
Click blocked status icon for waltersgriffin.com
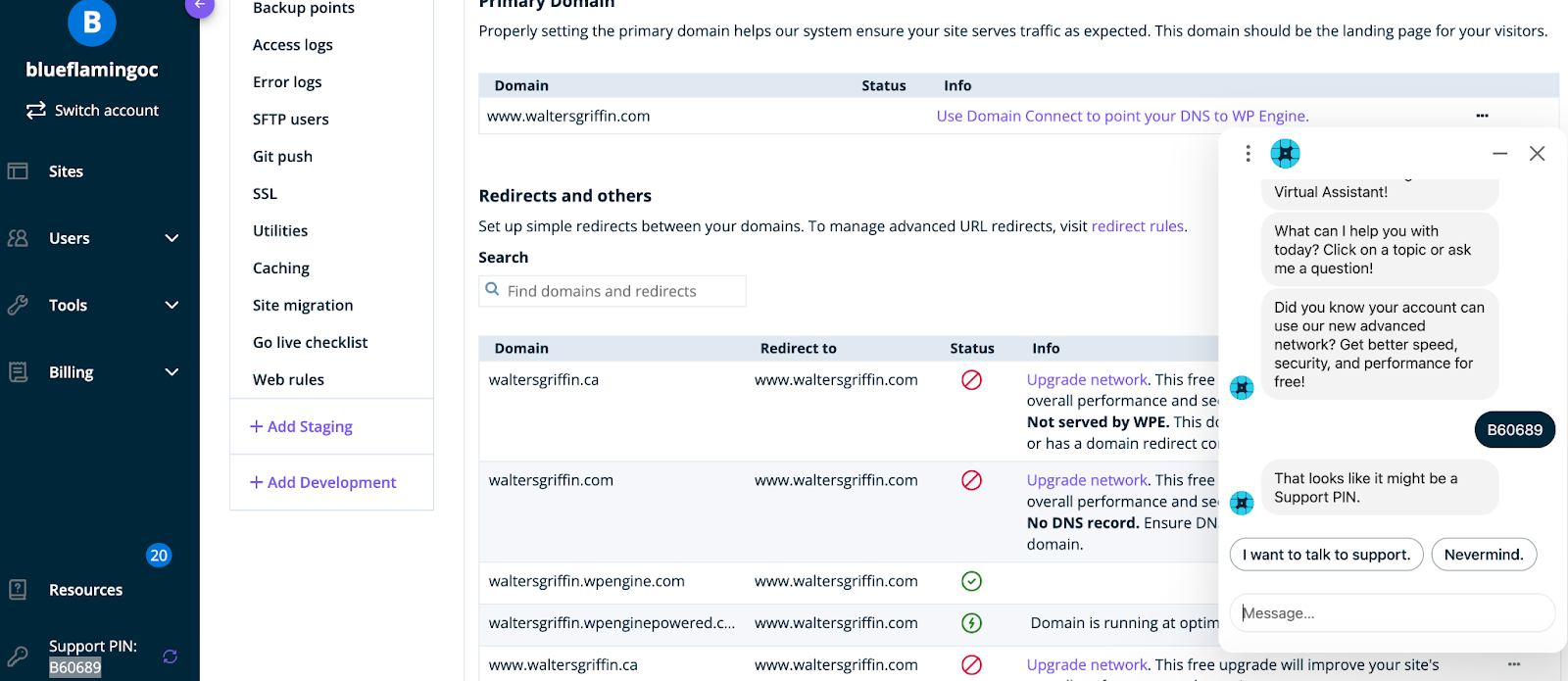971,480
